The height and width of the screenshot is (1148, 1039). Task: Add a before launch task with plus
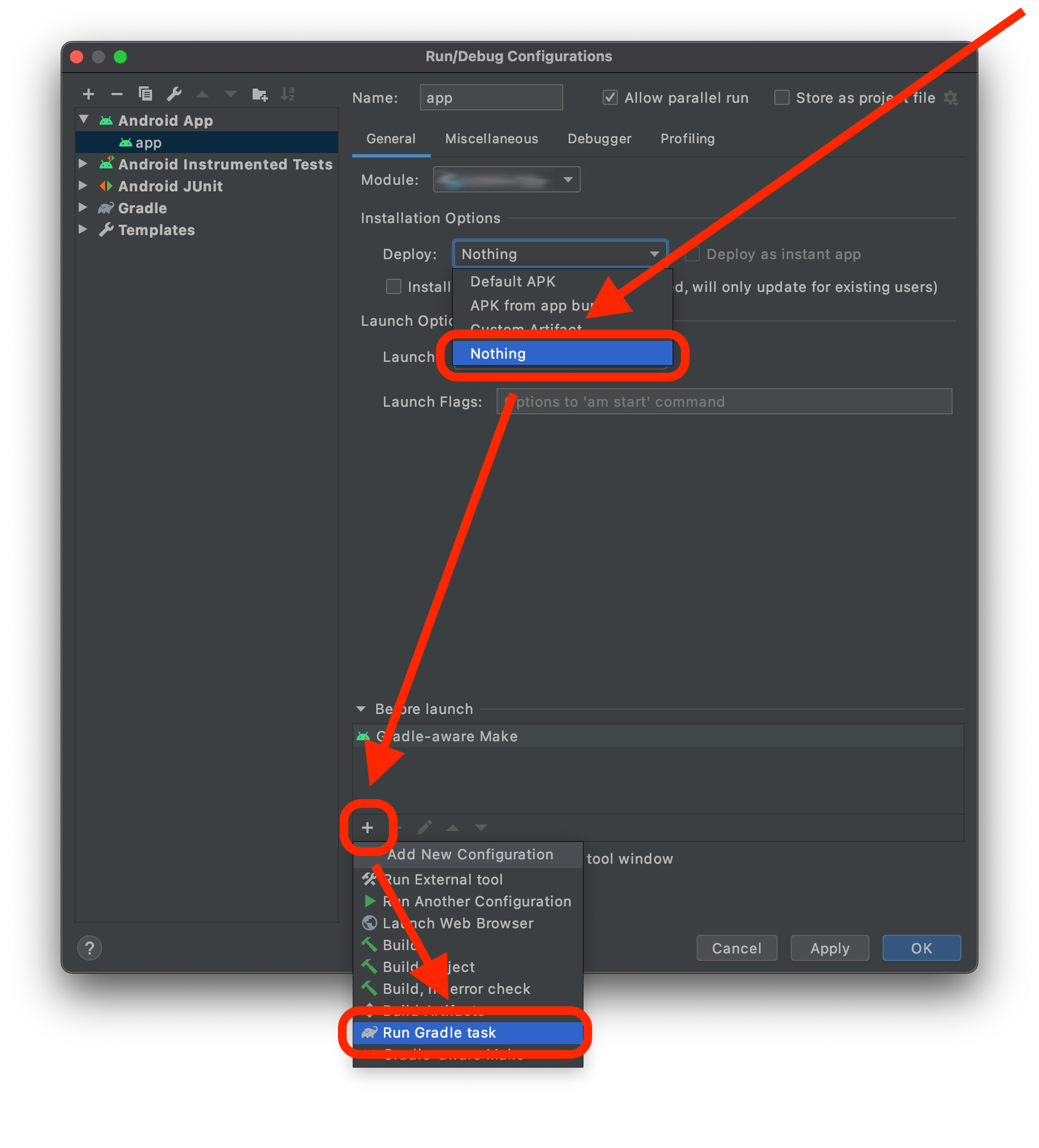(367, 828)
